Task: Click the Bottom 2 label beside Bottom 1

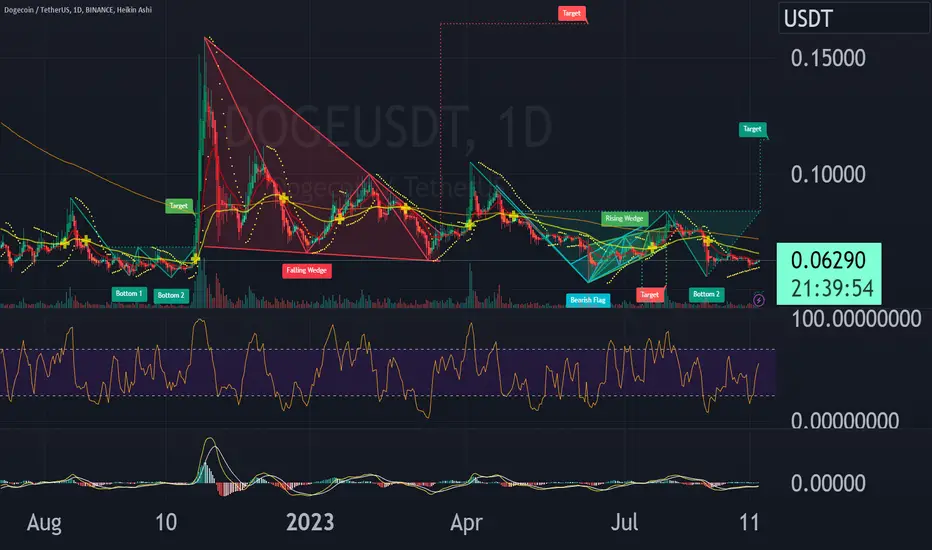Action: 171,296
